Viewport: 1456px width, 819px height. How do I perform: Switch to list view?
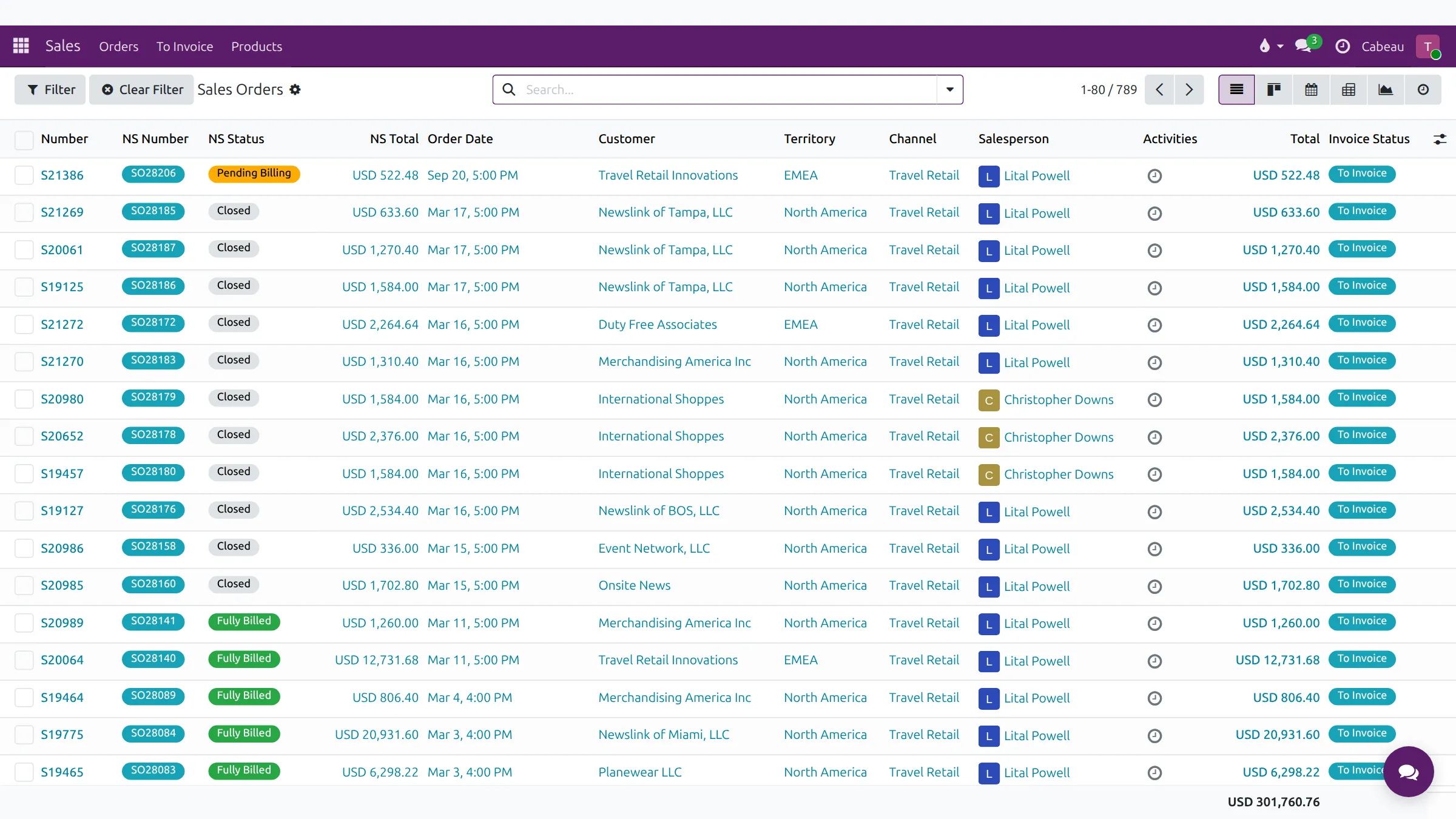(1236, 90)
